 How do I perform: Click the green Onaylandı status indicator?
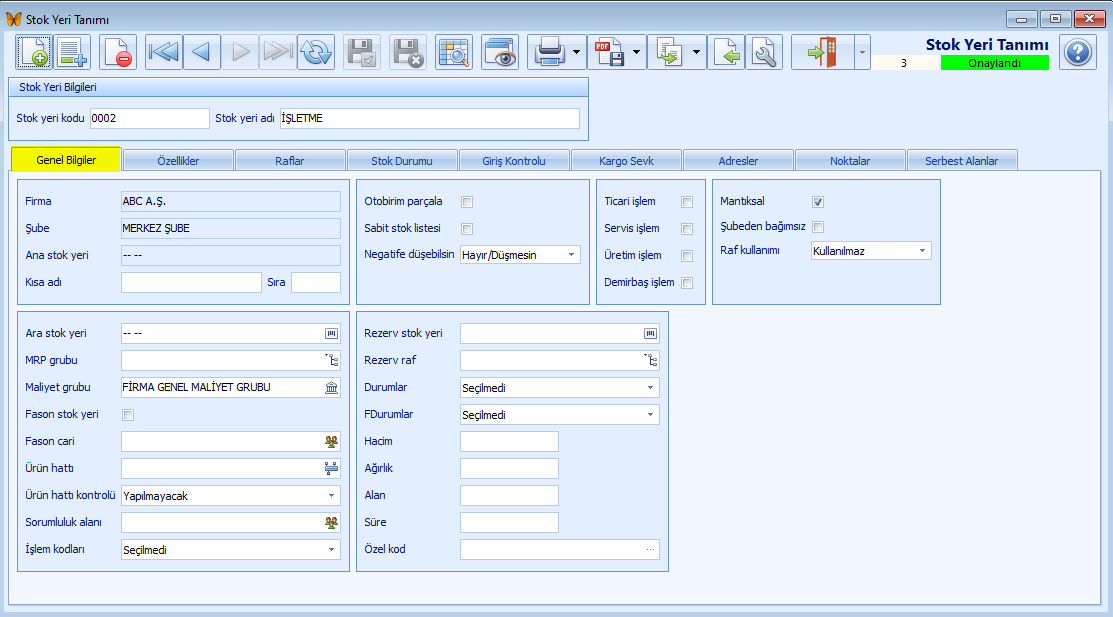994,63
